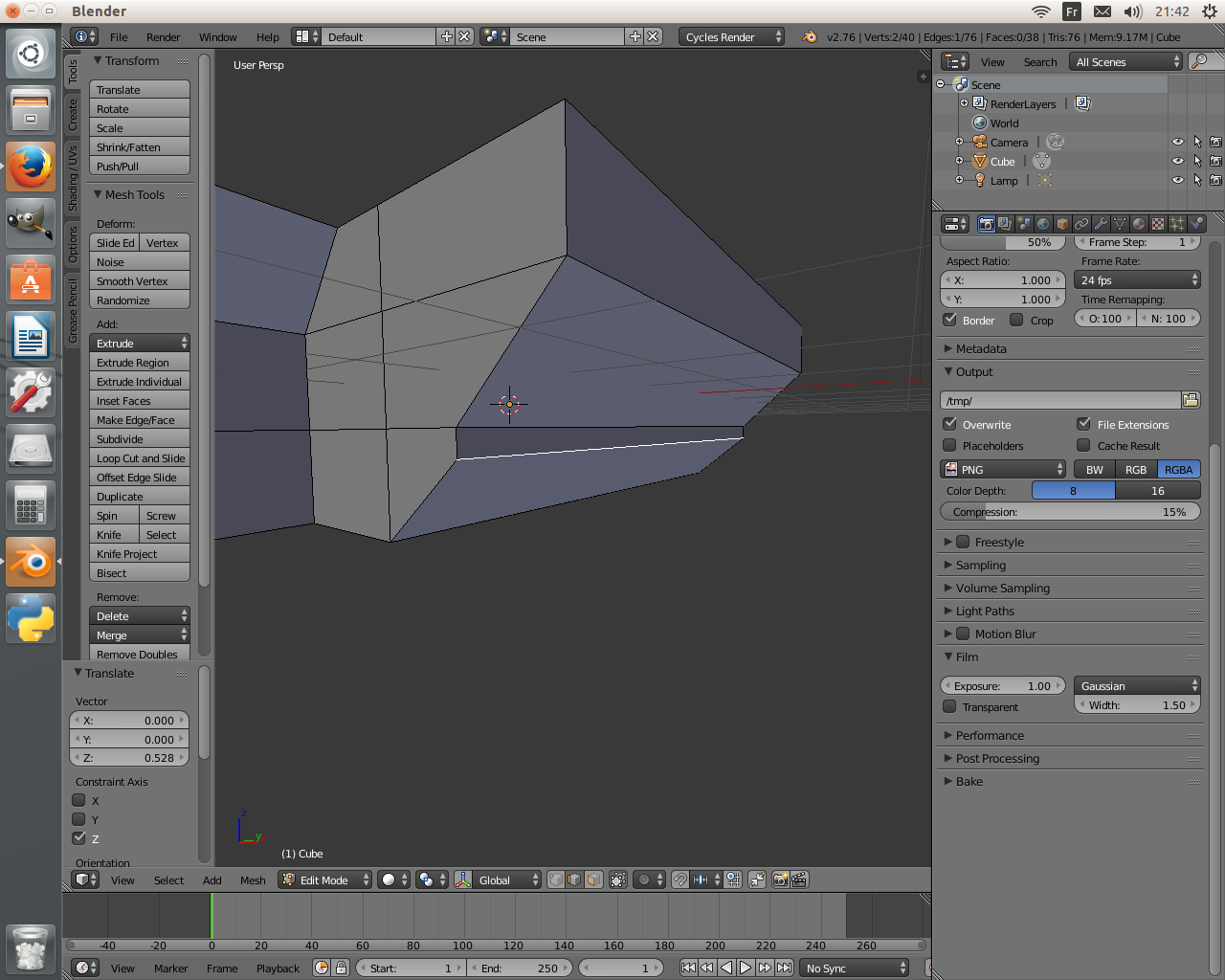This screenshot has height=980, width=1225.
Task: Adjust the Compression 15% slider
Action: pos(1070,511)
